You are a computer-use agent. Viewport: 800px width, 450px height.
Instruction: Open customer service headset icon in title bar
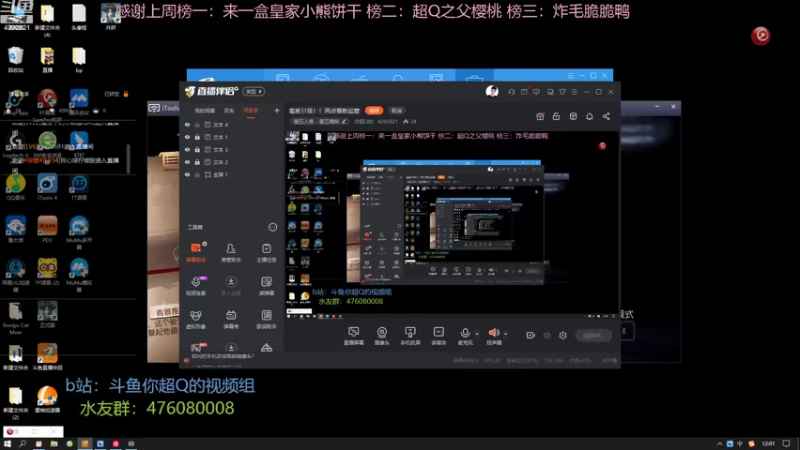(x=511, y=92)
